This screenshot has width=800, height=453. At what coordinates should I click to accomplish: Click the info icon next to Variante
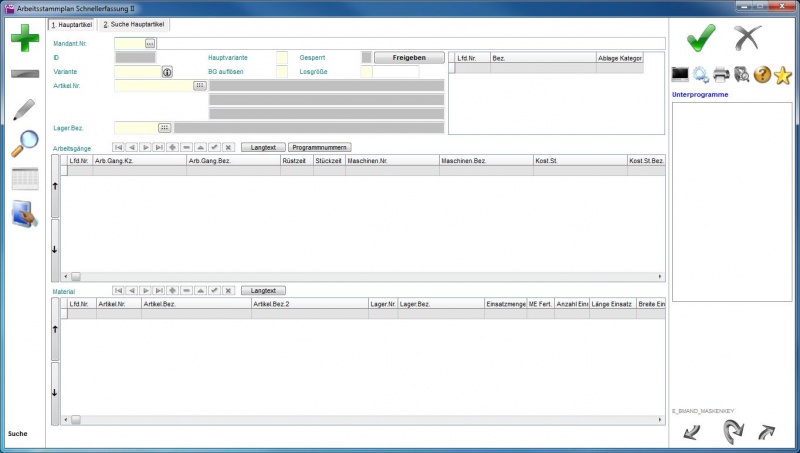pyautogui.click(x=167, y=72)
